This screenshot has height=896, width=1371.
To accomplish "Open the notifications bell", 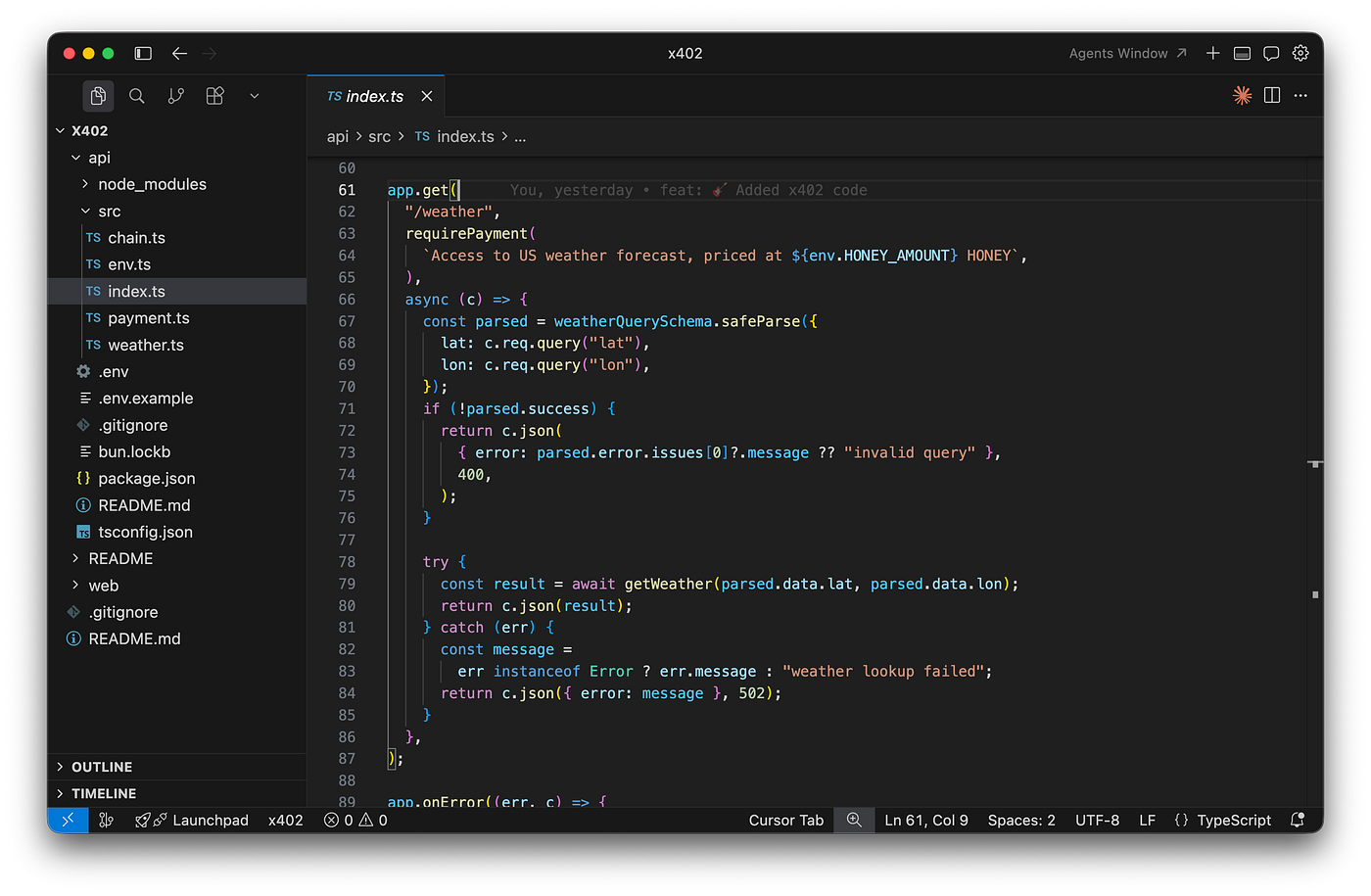I will click(1298, 820).
